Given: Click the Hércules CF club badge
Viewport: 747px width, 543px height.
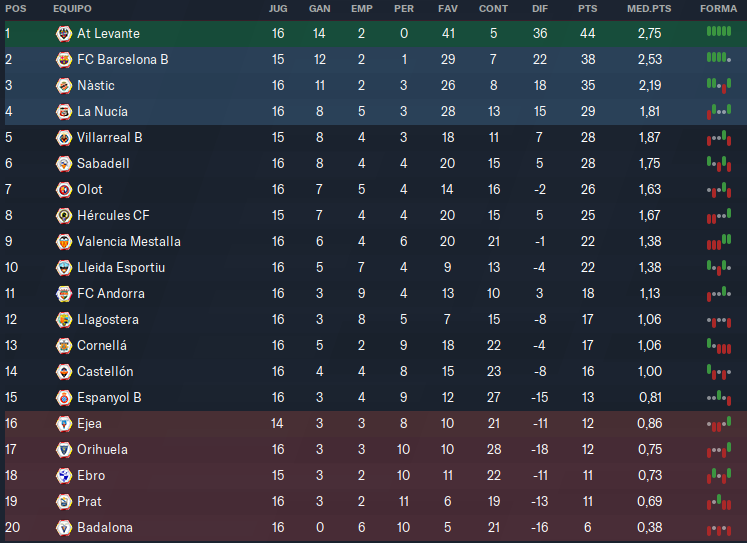Looking at the screenshot, I should 64,216.
